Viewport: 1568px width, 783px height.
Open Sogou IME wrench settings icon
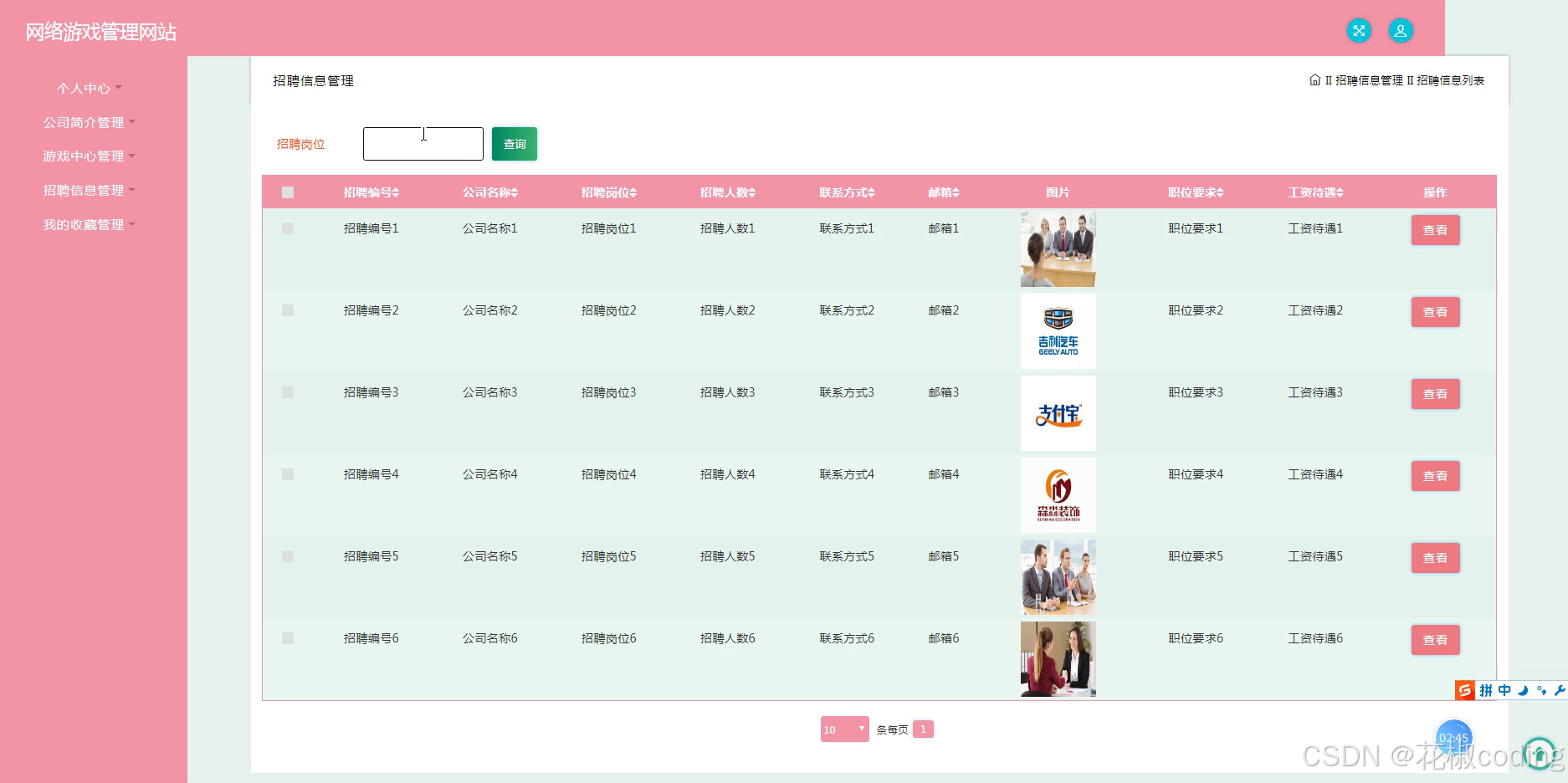pos(1559,690)
